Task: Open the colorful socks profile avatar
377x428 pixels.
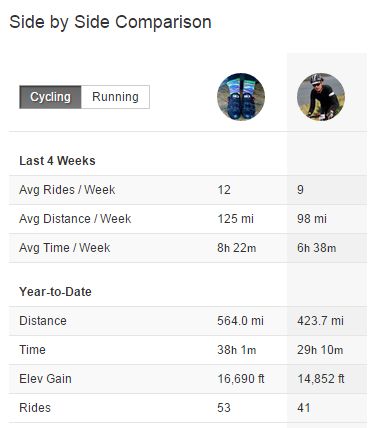Action: 241,97
